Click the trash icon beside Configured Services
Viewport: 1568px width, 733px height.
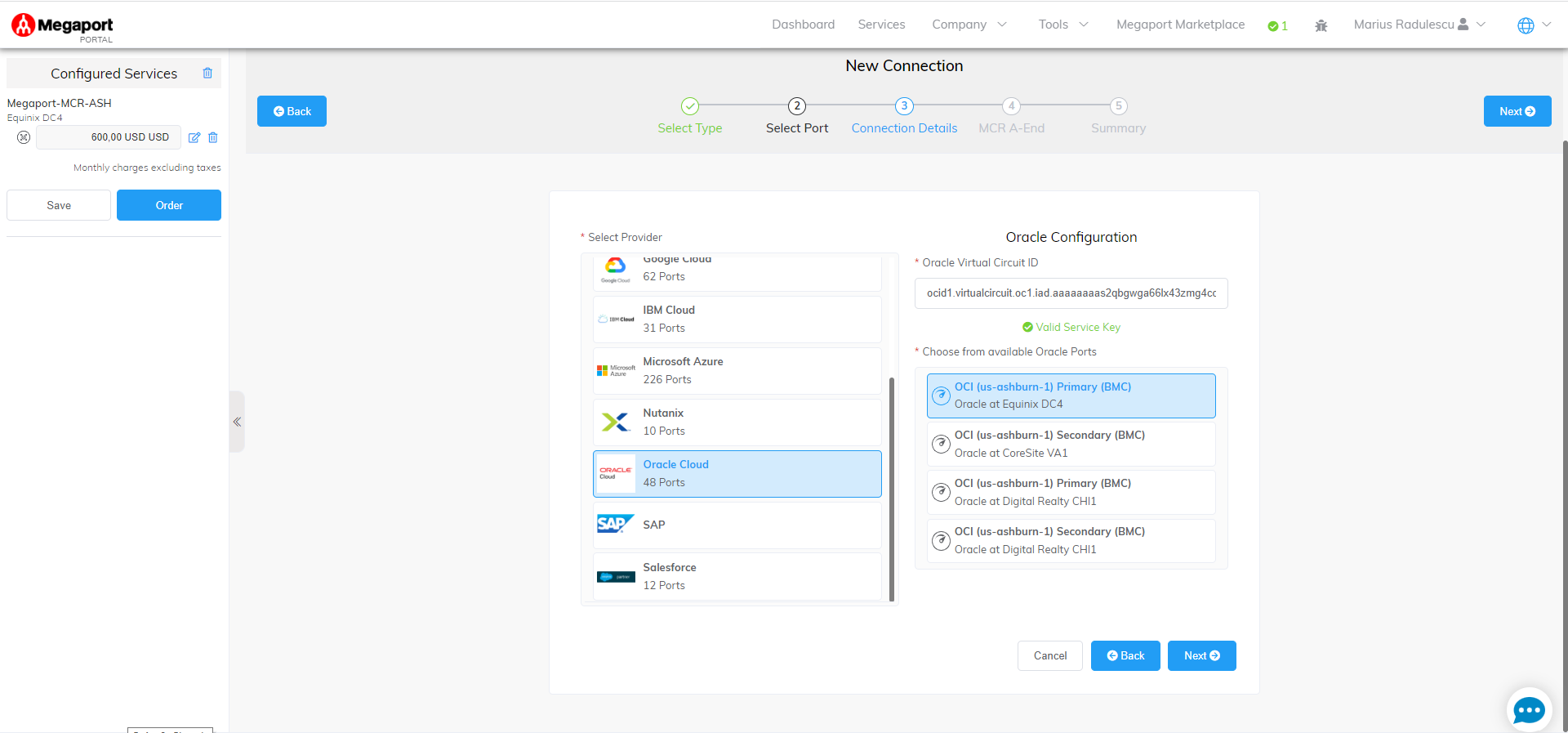[x=207, y=74]
